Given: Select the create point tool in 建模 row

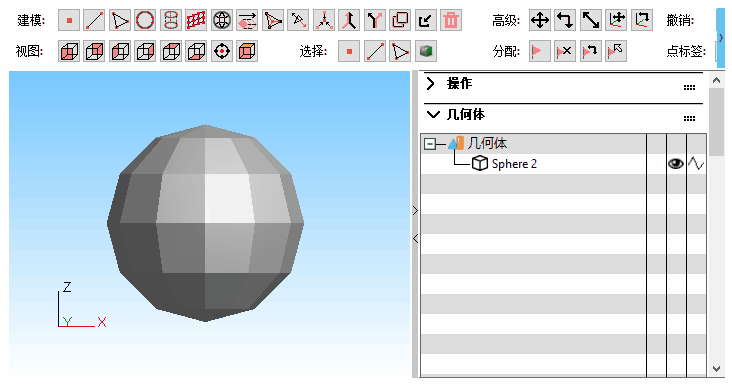Looking at the screenshot, I should [69, 21].
